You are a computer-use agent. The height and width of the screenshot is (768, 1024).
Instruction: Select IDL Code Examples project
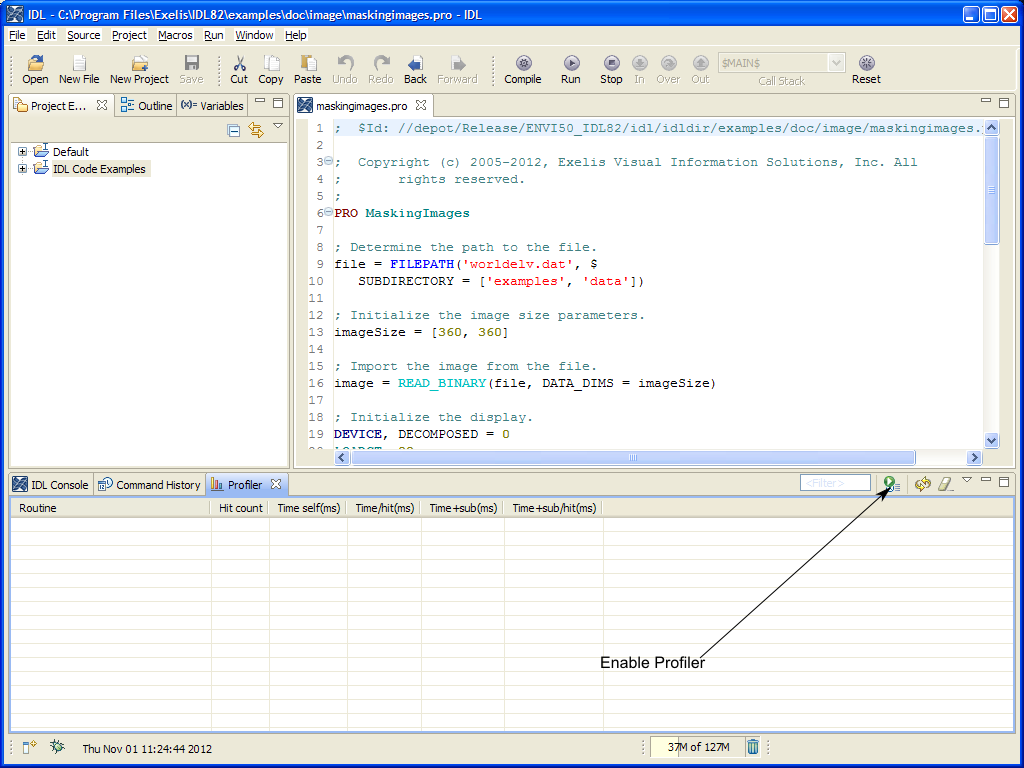coord(99,168)
